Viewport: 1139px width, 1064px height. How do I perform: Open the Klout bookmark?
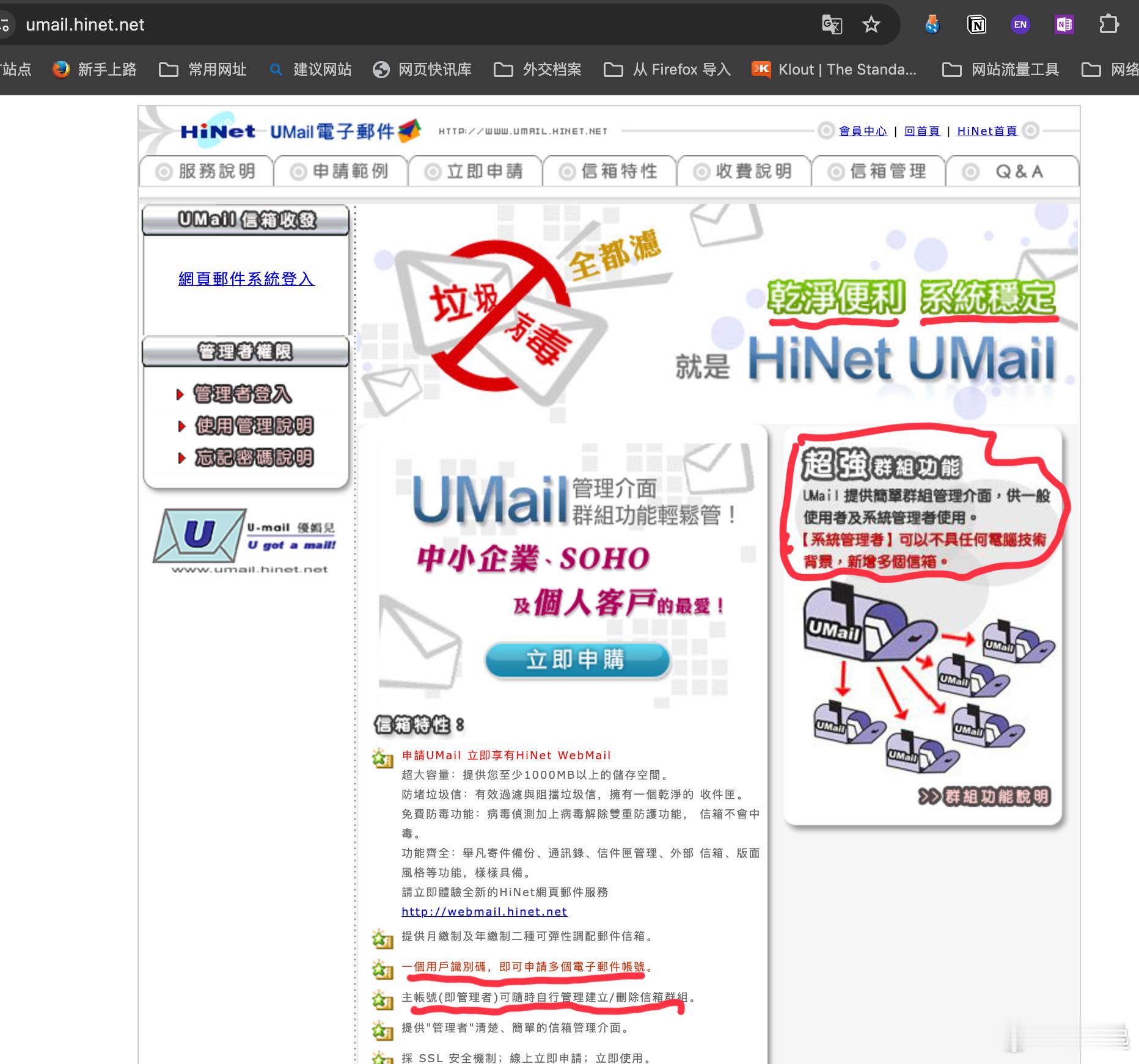[834, 70]
